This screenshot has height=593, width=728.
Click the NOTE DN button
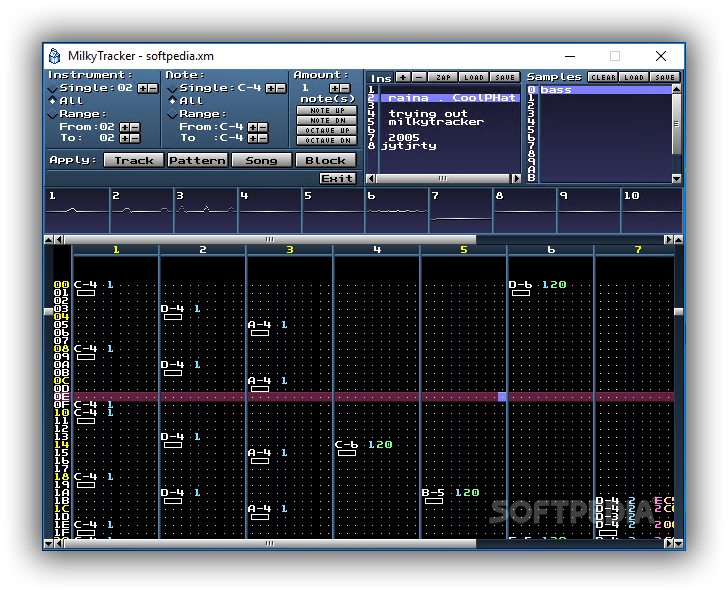[x=327, y=121]
